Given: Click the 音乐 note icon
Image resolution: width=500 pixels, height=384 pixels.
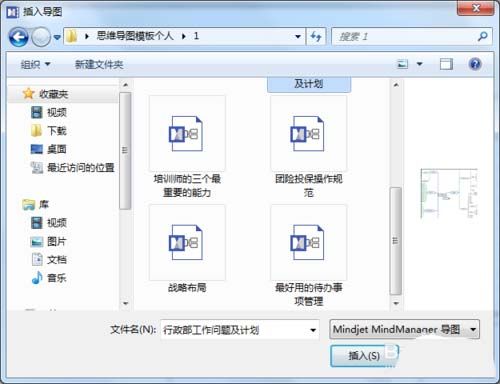Looking at the screenshot, I should [x=37, y=277].
